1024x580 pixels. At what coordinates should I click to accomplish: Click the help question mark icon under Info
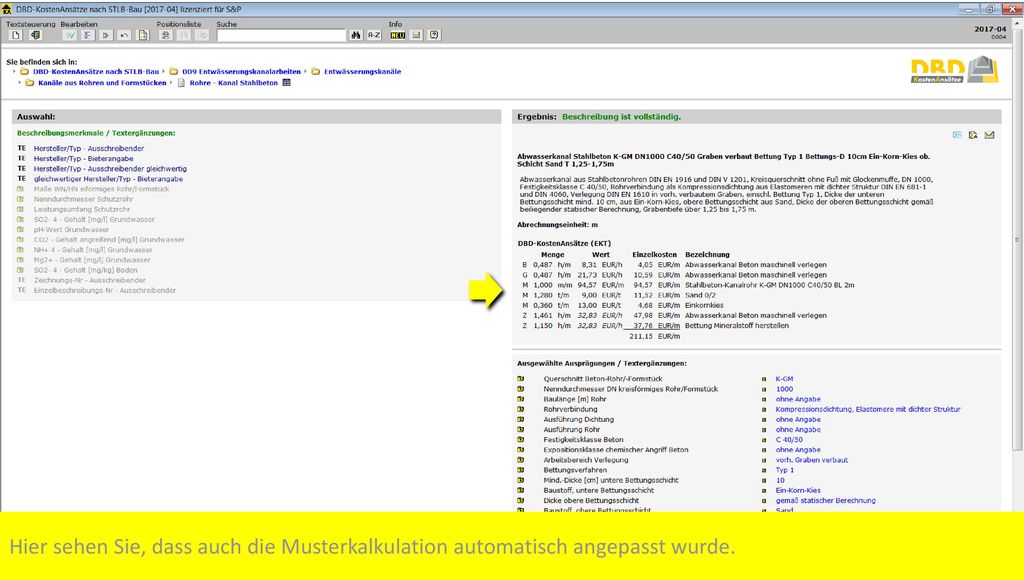tap(434, 35)
